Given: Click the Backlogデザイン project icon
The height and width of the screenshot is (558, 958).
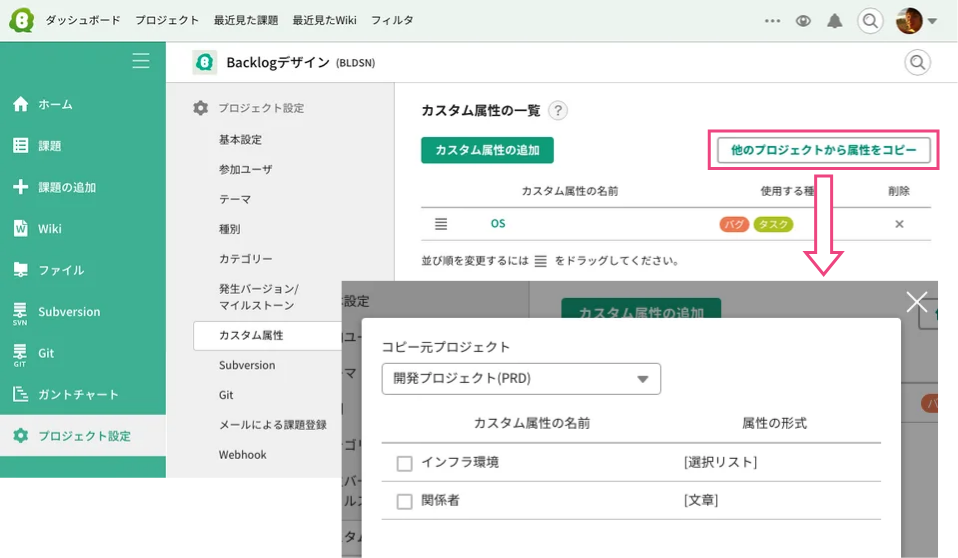Looking at the screenshot, I should [205, 62].
